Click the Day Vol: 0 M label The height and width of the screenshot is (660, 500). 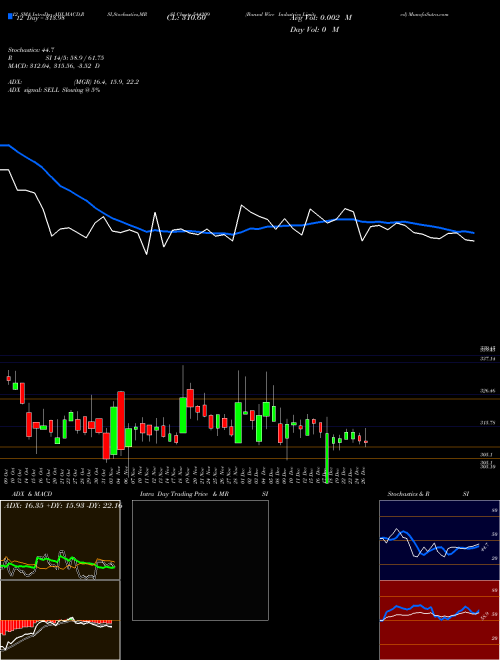314,29
